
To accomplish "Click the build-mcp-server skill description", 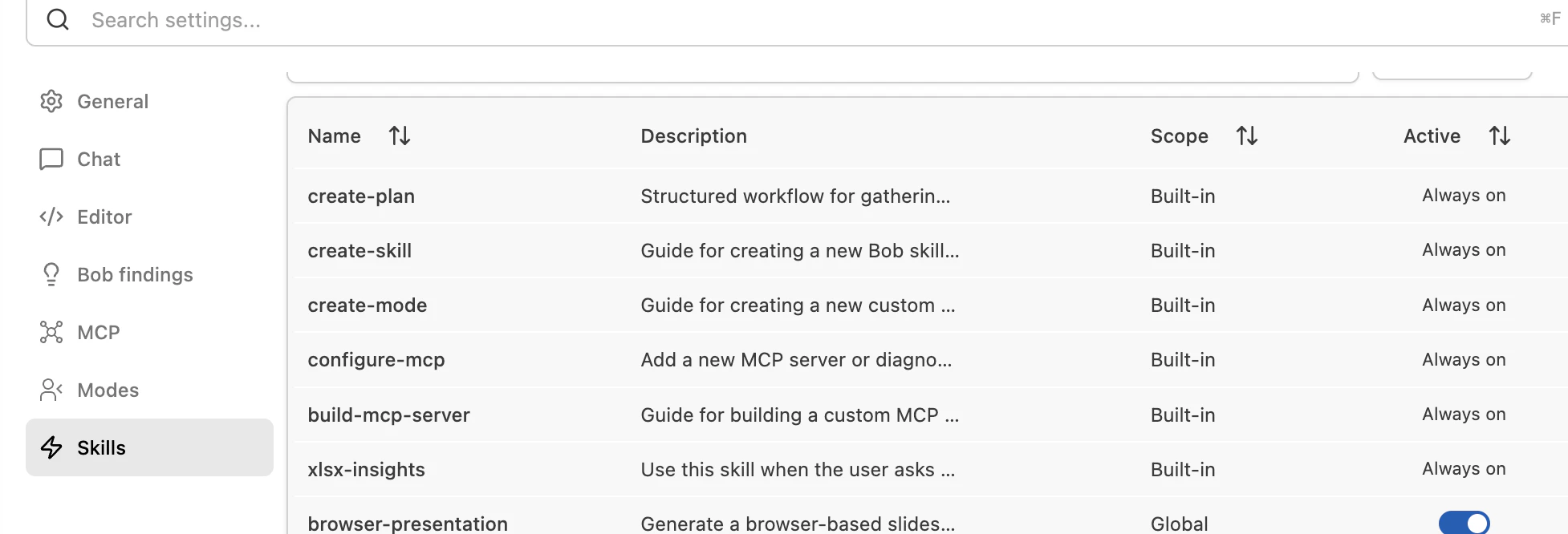I will click(800, 415).
